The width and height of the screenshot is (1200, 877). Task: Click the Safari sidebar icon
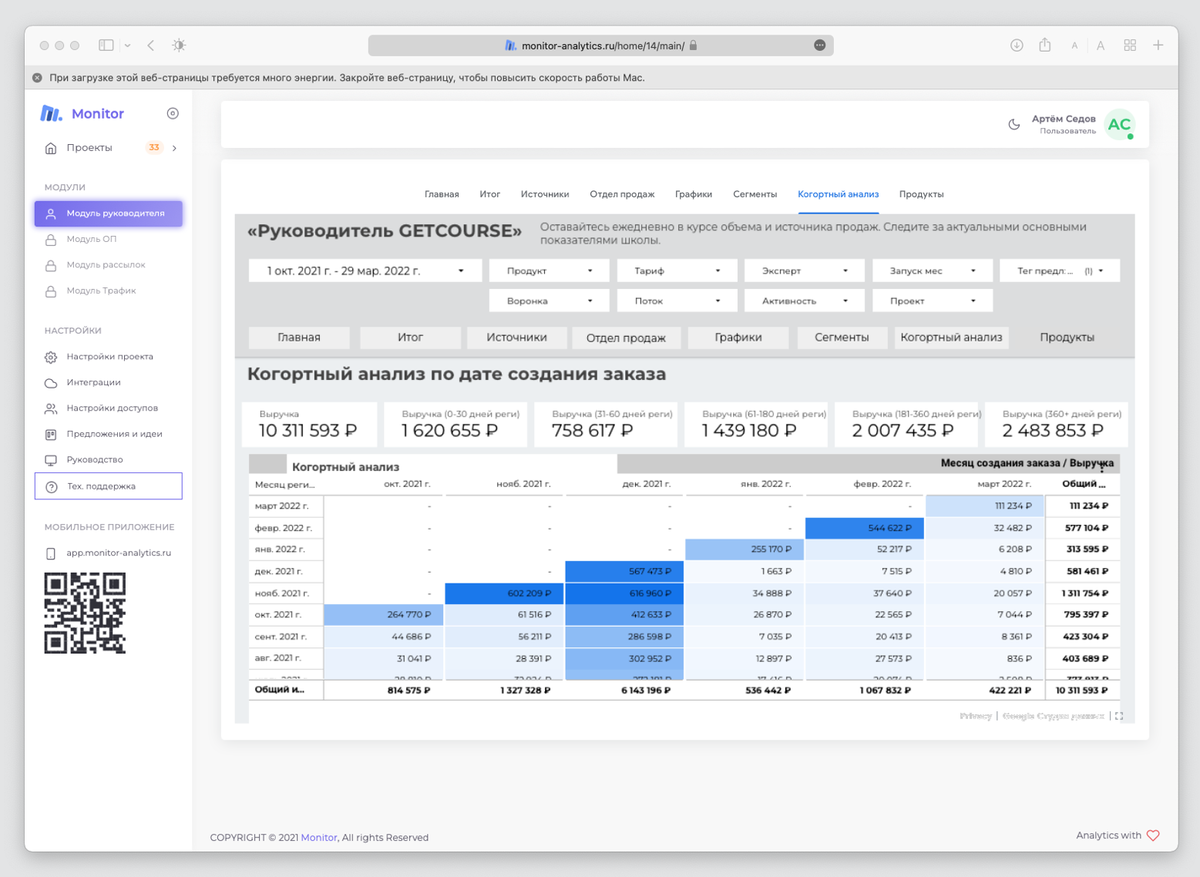tap(106, 45)
